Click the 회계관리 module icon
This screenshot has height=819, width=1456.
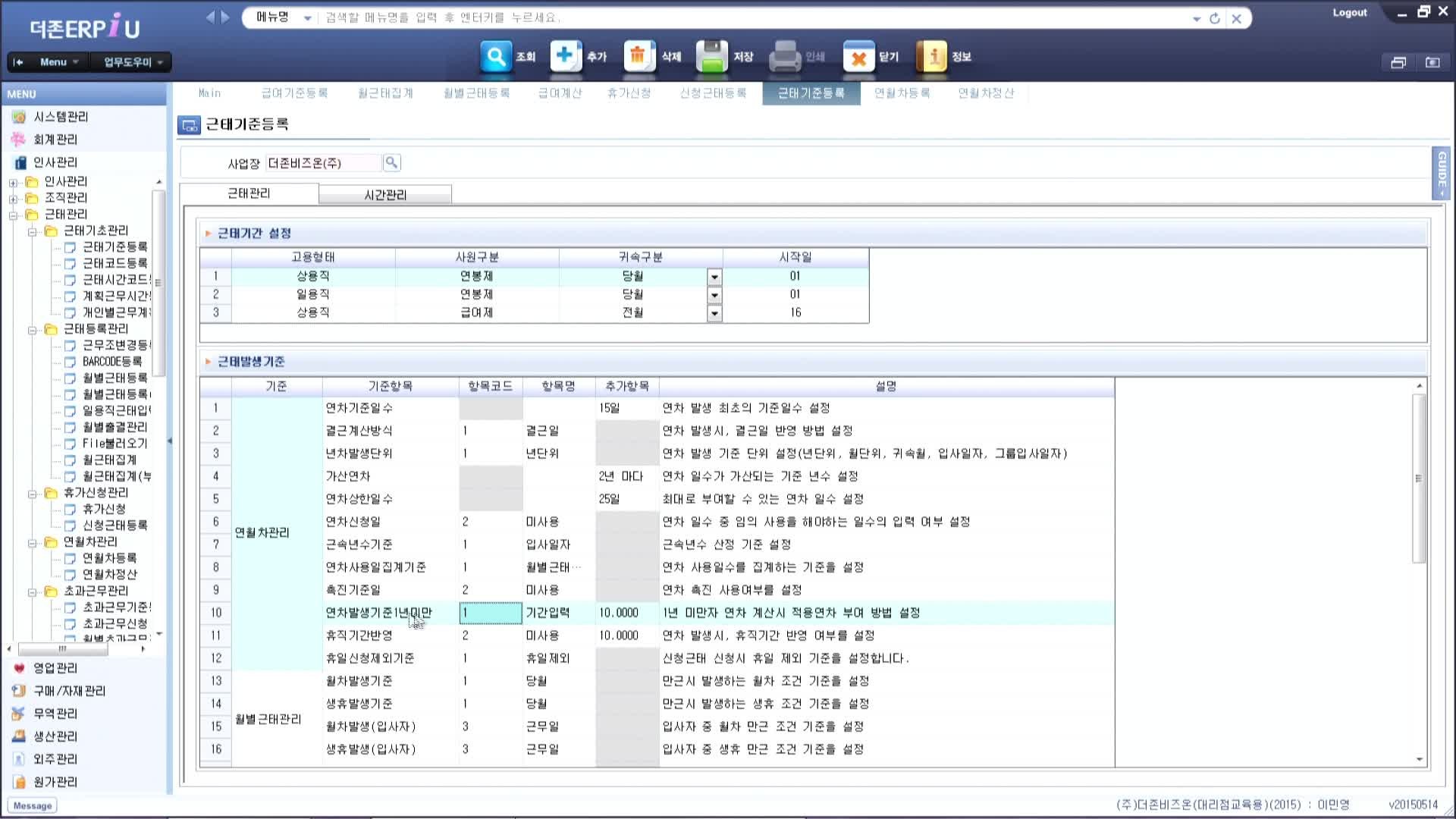19,140
